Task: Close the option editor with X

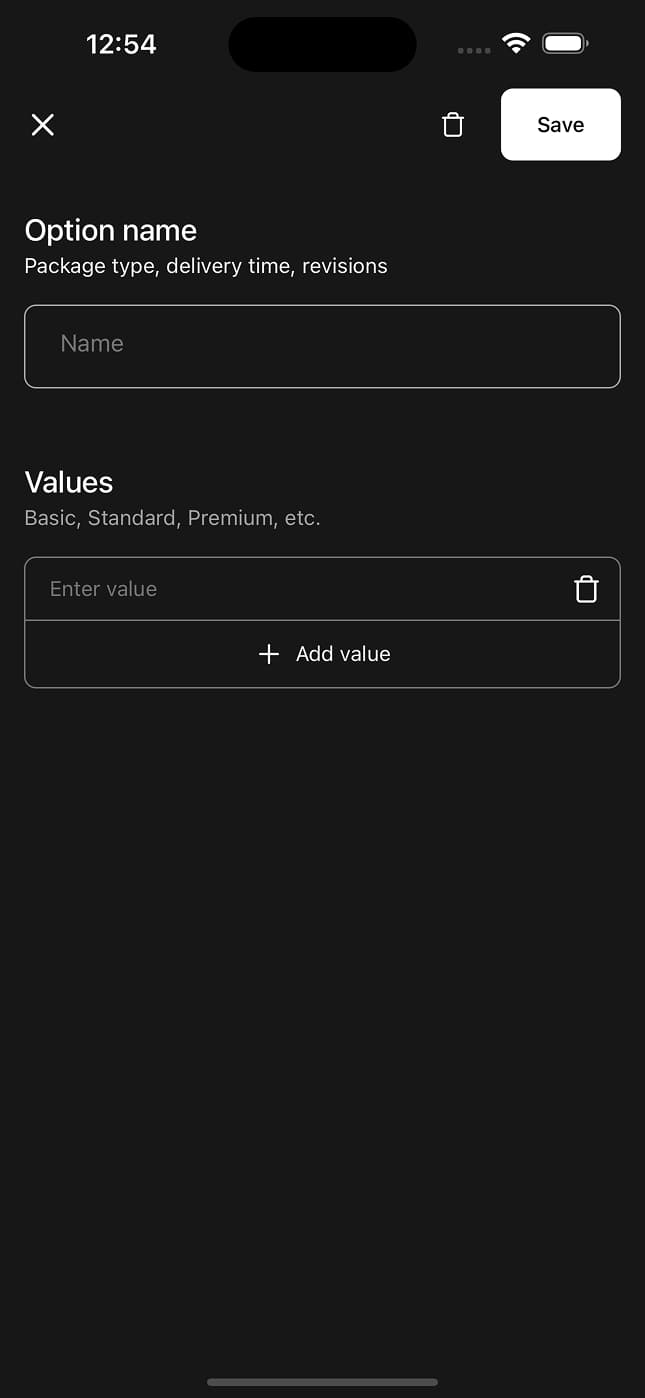Action: point(42,125)
